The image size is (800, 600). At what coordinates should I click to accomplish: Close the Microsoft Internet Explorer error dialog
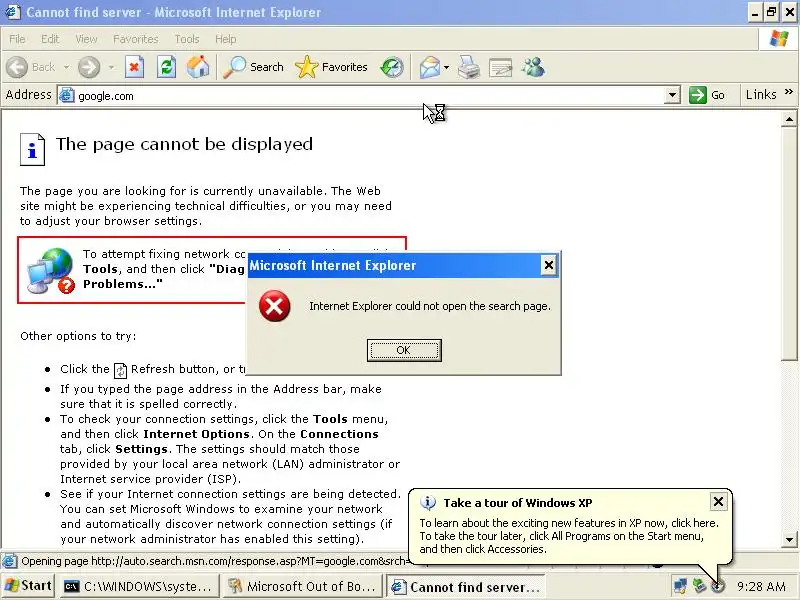548,265
